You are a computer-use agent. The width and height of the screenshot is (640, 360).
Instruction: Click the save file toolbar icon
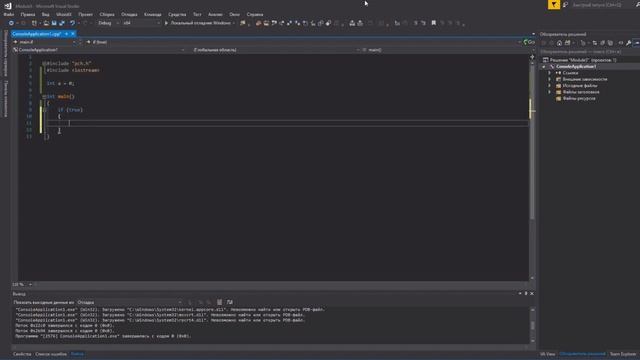pos(54,23)
